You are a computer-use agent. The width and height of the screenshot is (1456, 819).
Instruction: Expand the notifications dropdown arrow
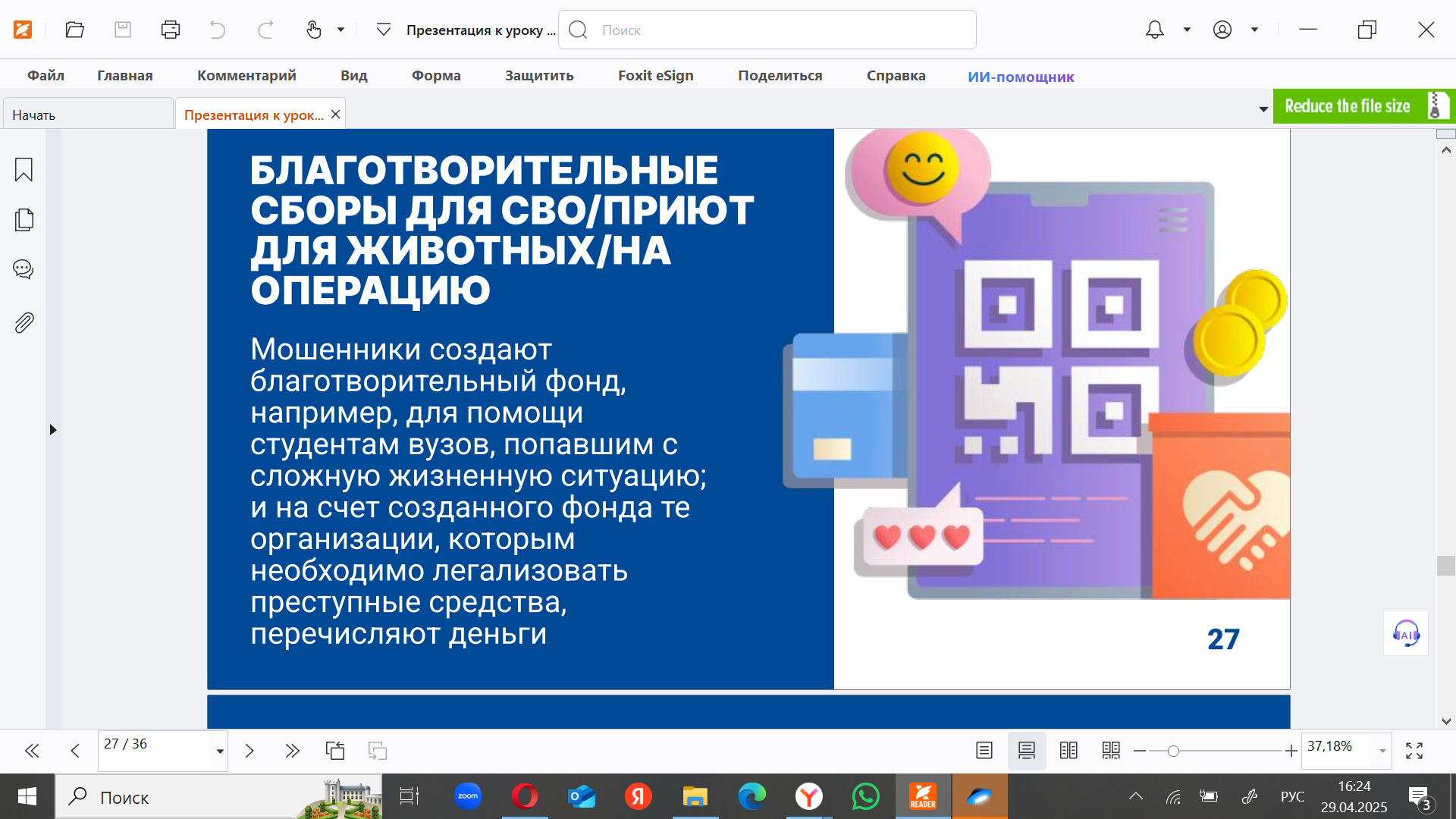click(1187, 30)
